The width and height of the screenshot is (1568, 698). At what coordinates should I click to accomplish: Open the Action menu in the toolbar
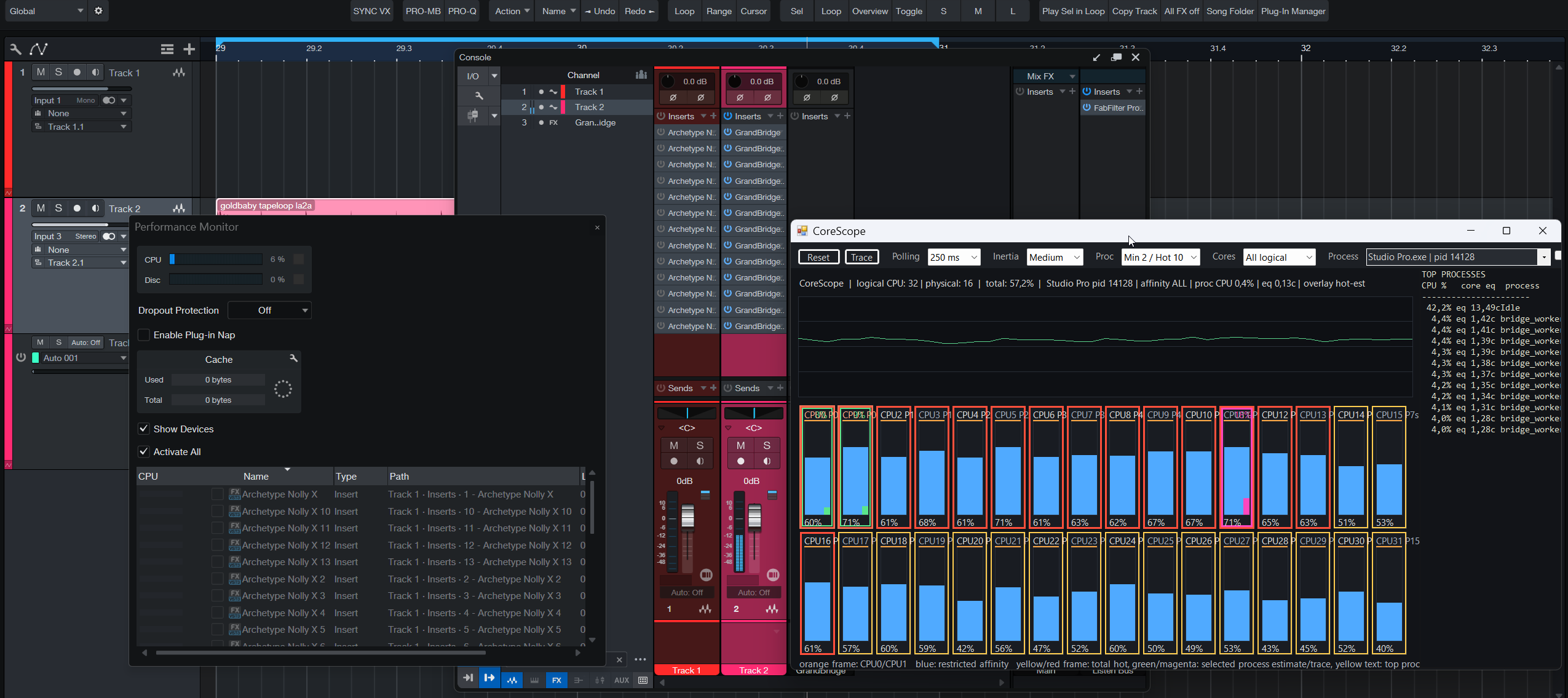pyautogui.click(x=512, y=11)
